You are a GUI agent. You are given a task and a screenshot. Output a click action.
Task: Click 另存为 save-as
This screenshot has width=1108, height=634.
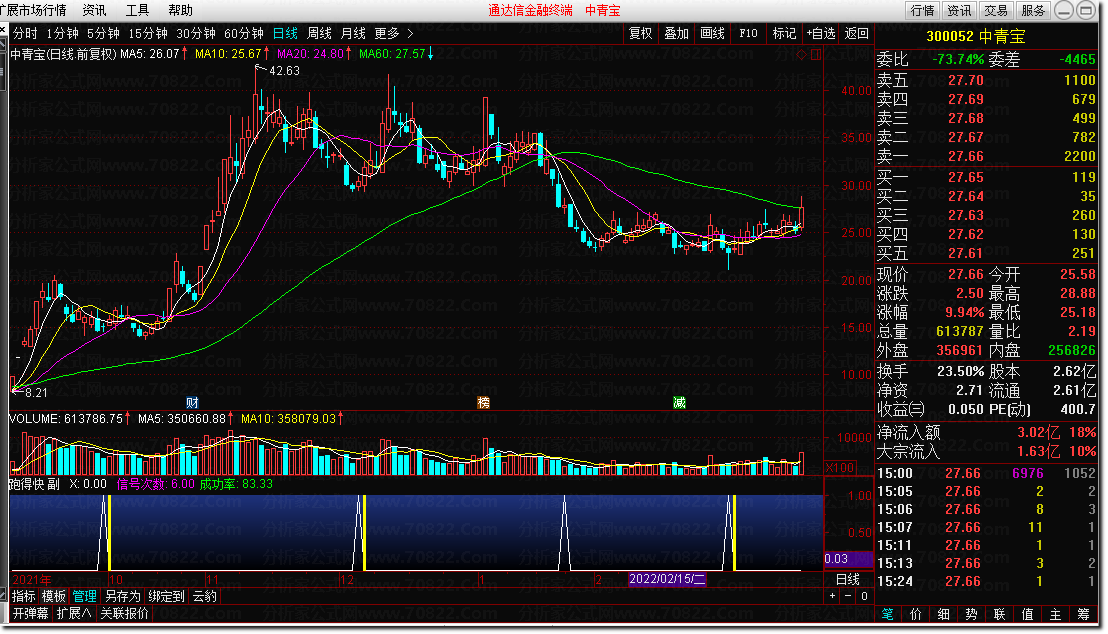click(123, 596)
